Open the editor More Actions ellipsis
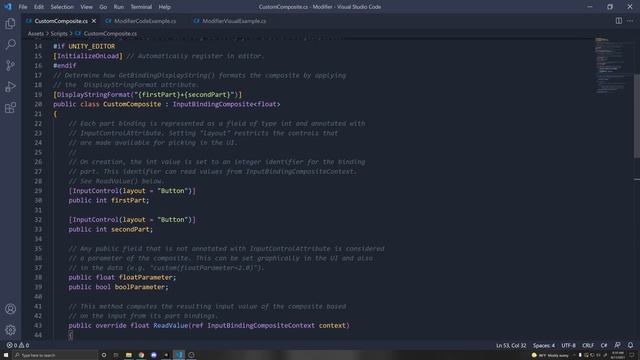This screenshot has height=360, width=640. click(630, 21)
